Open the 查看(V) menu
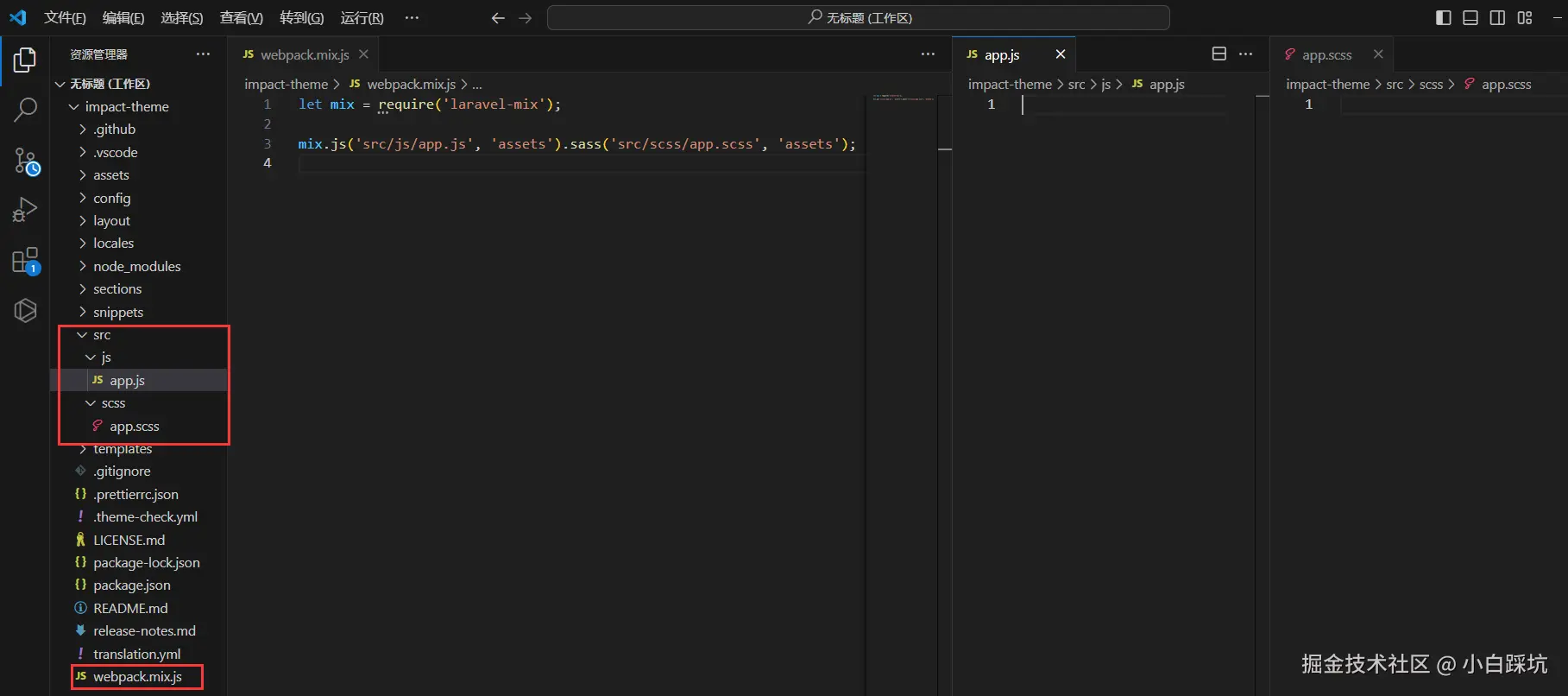 242,18
